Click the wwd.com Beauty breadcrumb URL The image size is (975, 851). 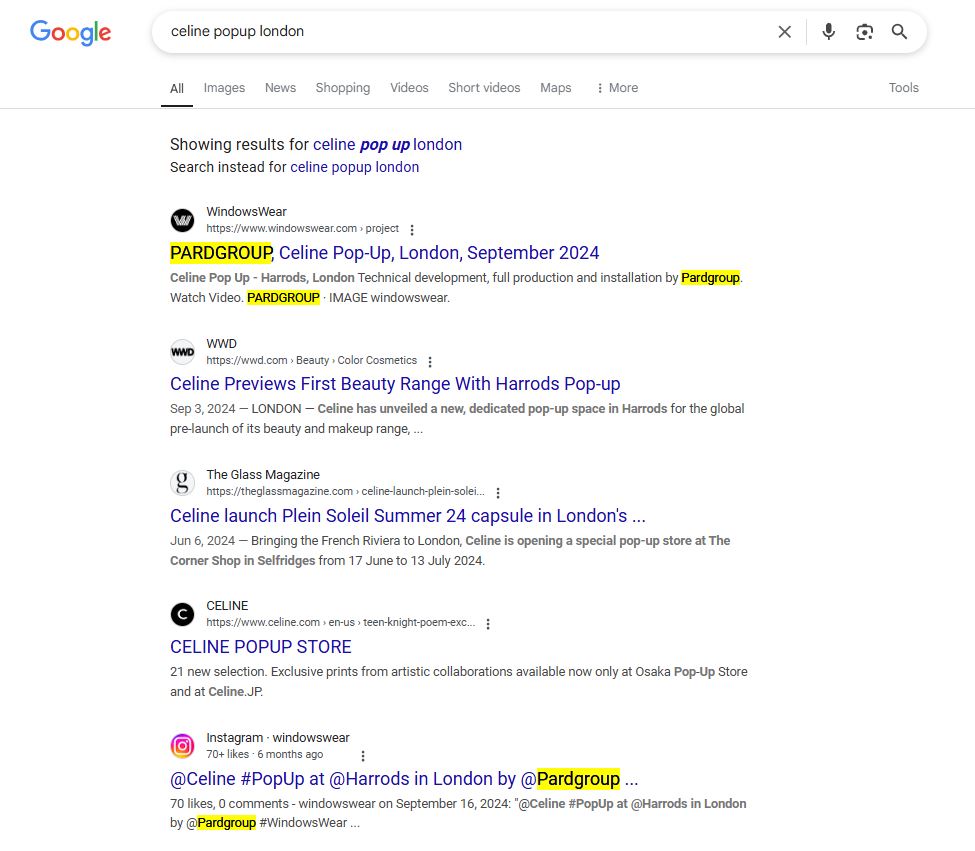tap(312, 361)
